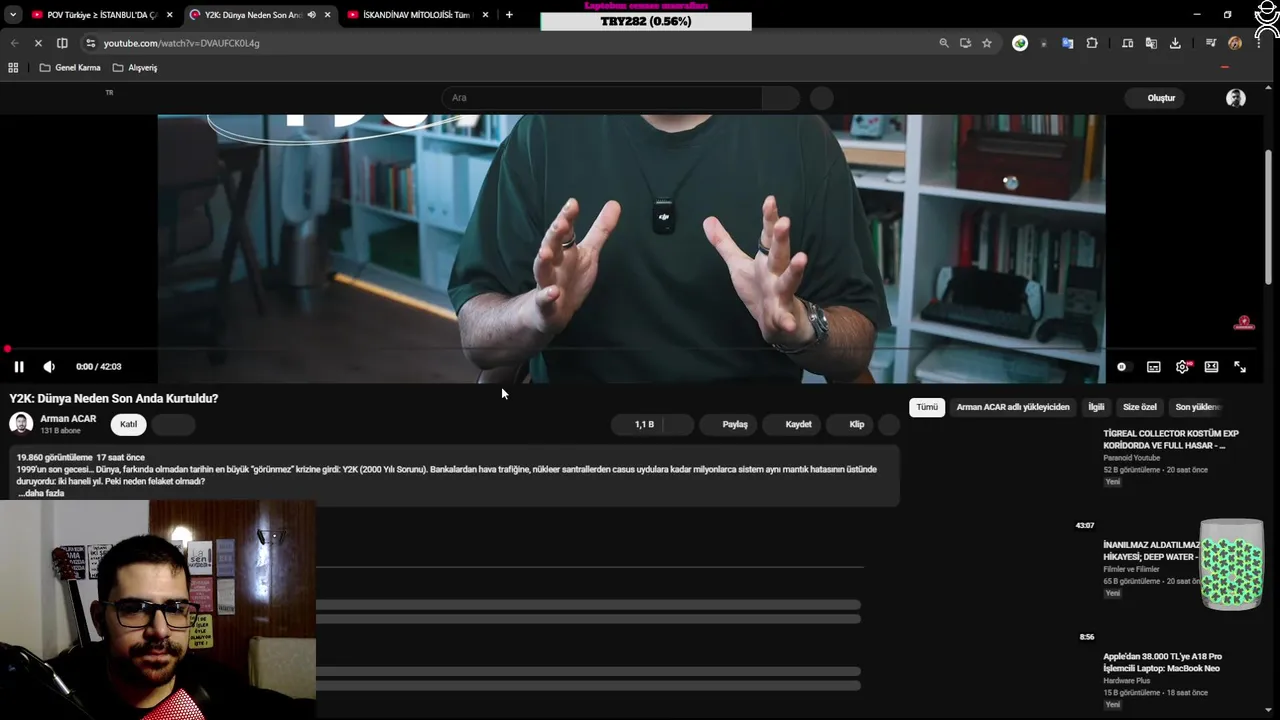Screen dimensions: 1280x720
Task: Click the 19.860 görüntüleme text
Action: click(54, 457)
